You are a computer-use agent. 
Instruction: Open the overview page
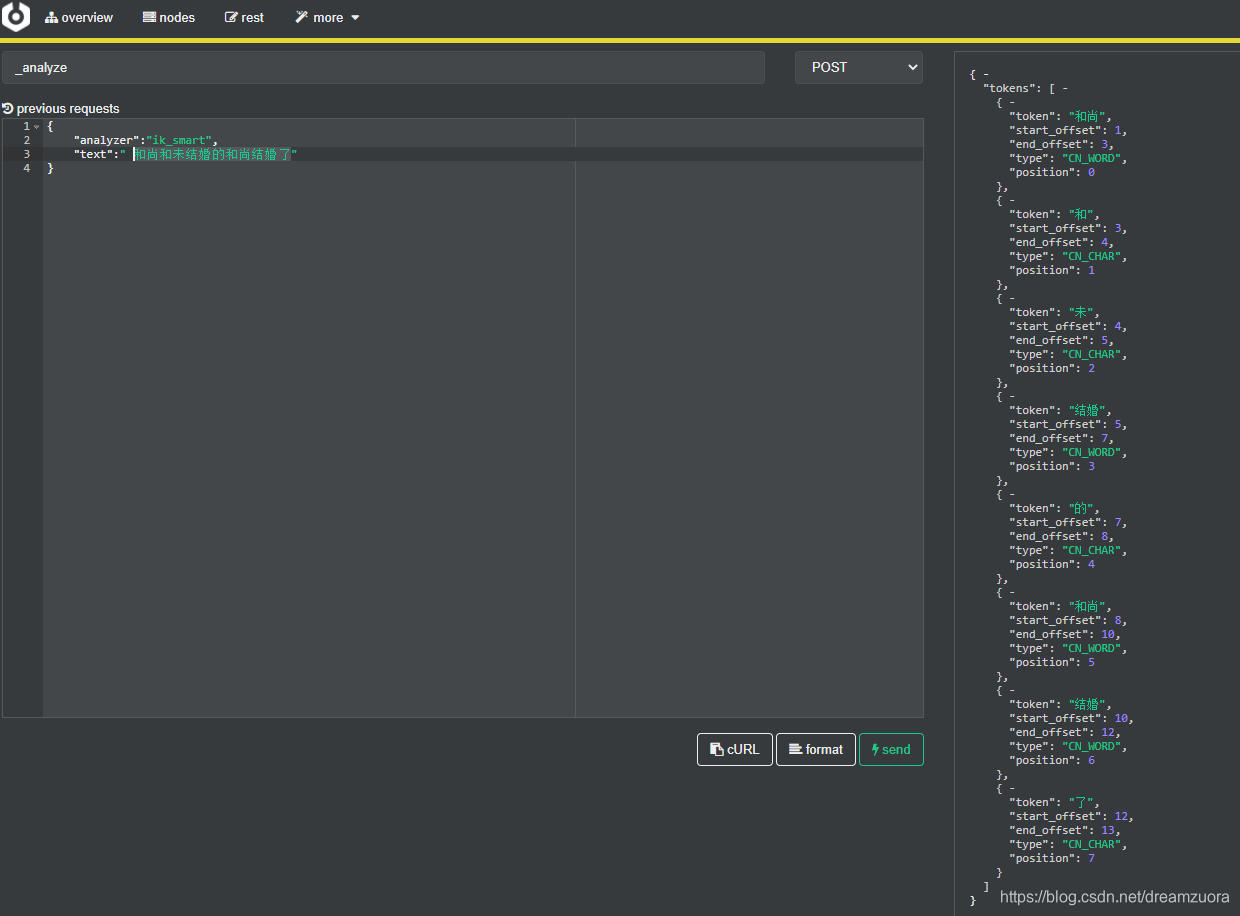79,18
